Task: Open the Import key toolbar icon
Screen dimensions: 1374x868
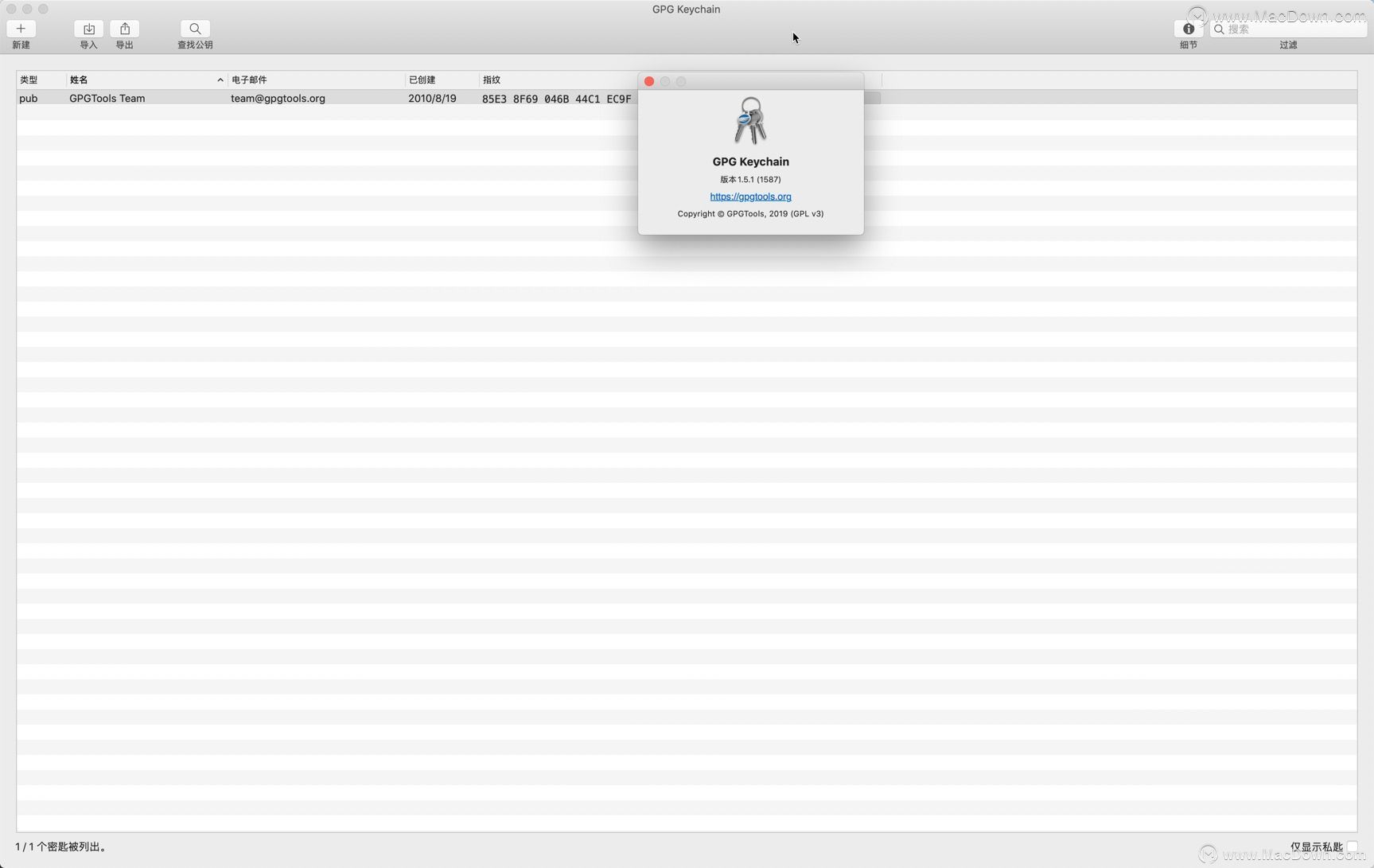Action: [88, 29]
